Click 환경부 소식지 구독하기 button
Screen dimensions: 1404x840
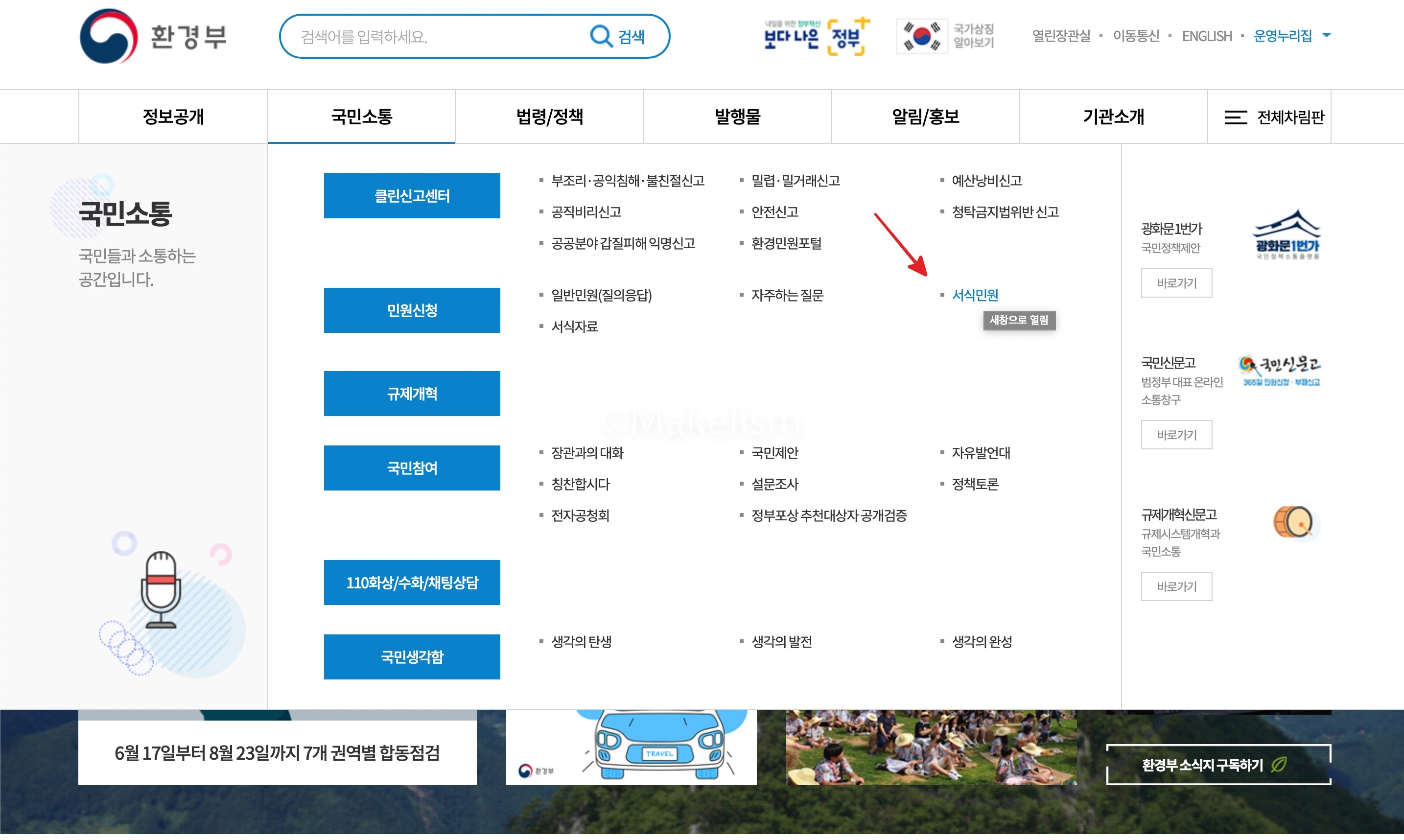click(x=1218, y=765)
